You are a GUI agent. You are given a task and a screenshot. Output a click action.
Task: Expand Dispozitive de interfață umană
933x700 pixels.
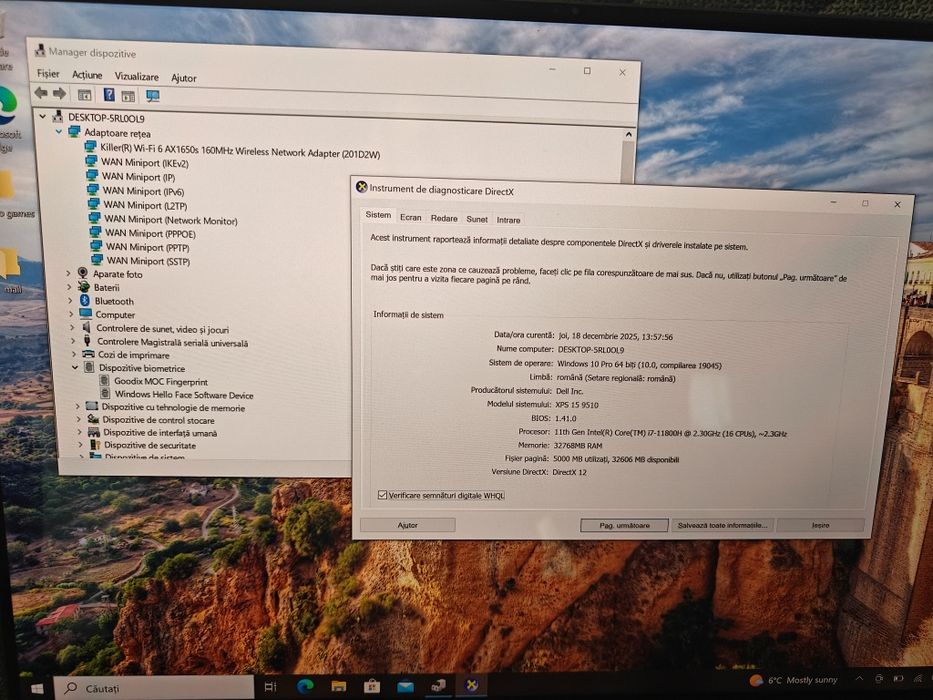79,432
